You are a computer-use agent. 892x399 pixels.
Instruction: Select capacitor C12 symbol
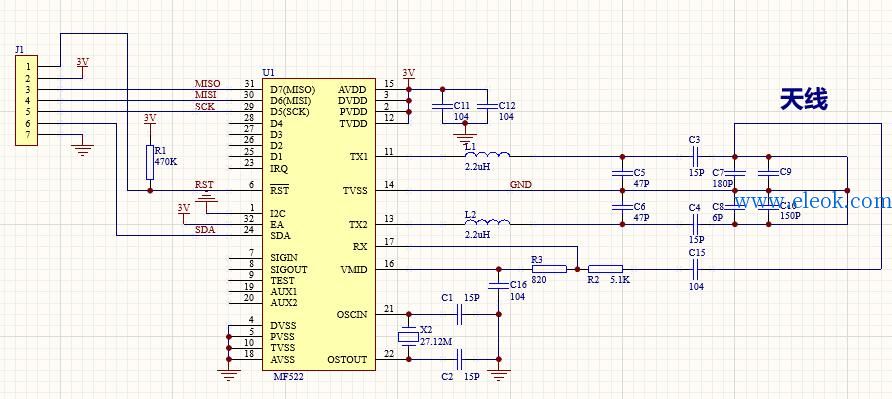tap(488, 106)
